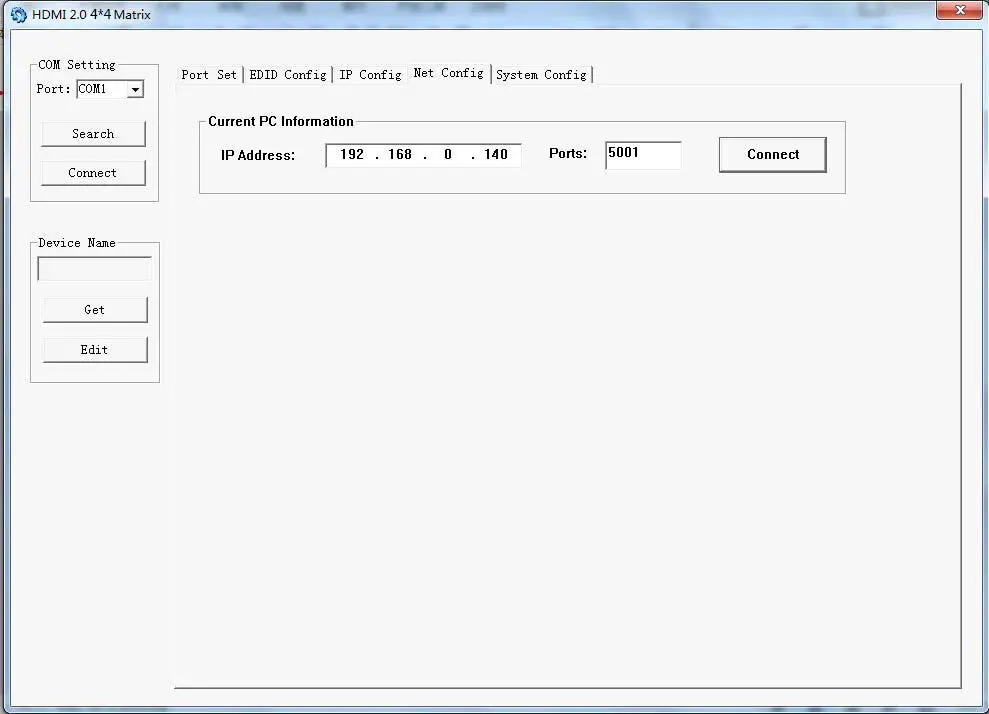Click the third IP octet 0
The height and width of the screenshot is (714, 989).
(x=448, y=155)
